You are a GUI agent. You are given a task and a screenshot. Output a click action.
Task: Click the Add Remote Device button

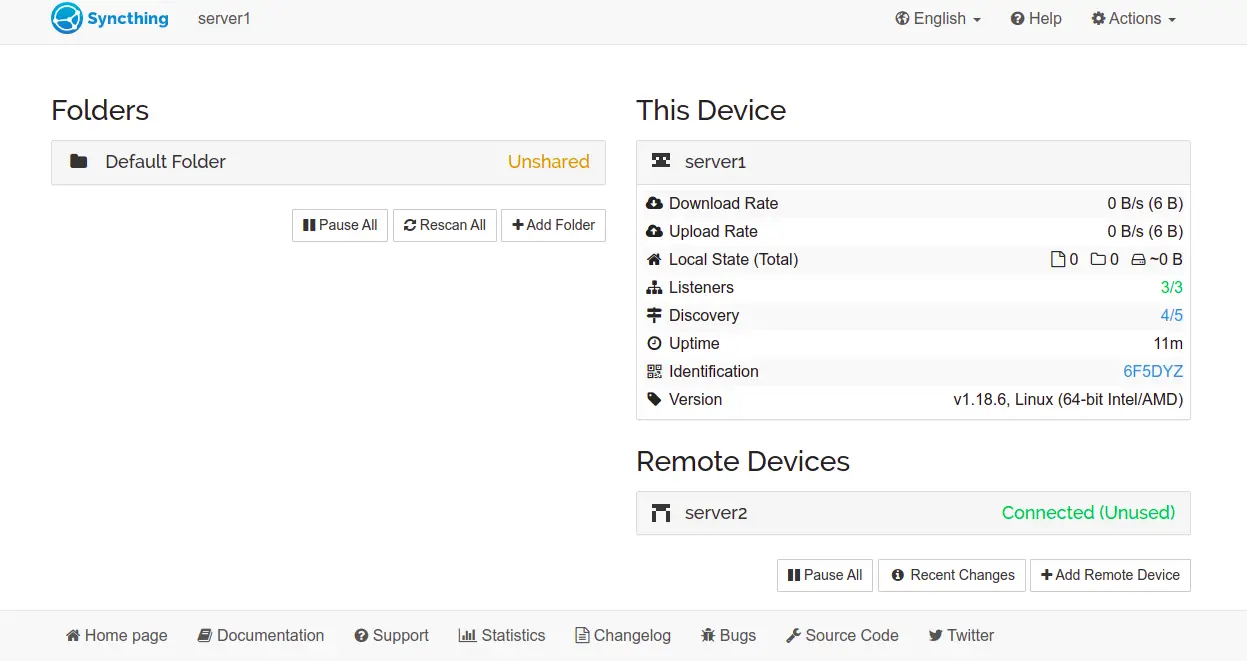click(1110, 575)
